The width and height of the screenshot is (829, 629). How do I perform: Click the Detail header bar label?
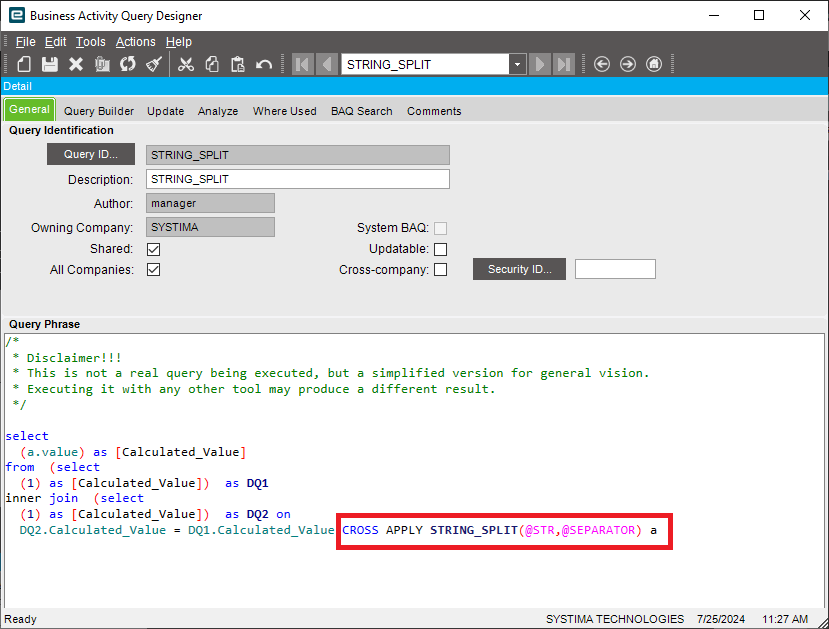coord(17,86)
